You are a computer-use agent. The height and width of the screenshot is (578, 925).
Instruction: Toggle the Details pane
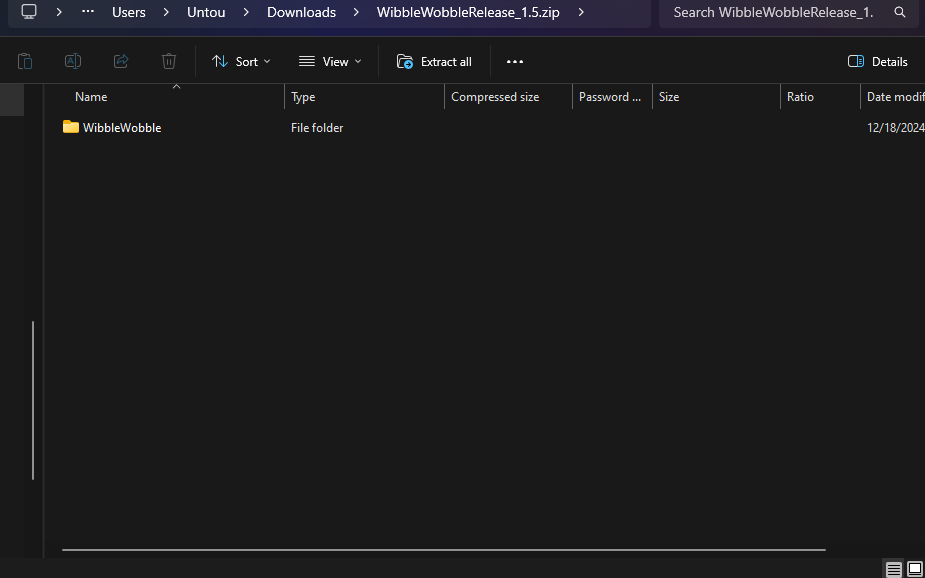click(x=877, y=61)
